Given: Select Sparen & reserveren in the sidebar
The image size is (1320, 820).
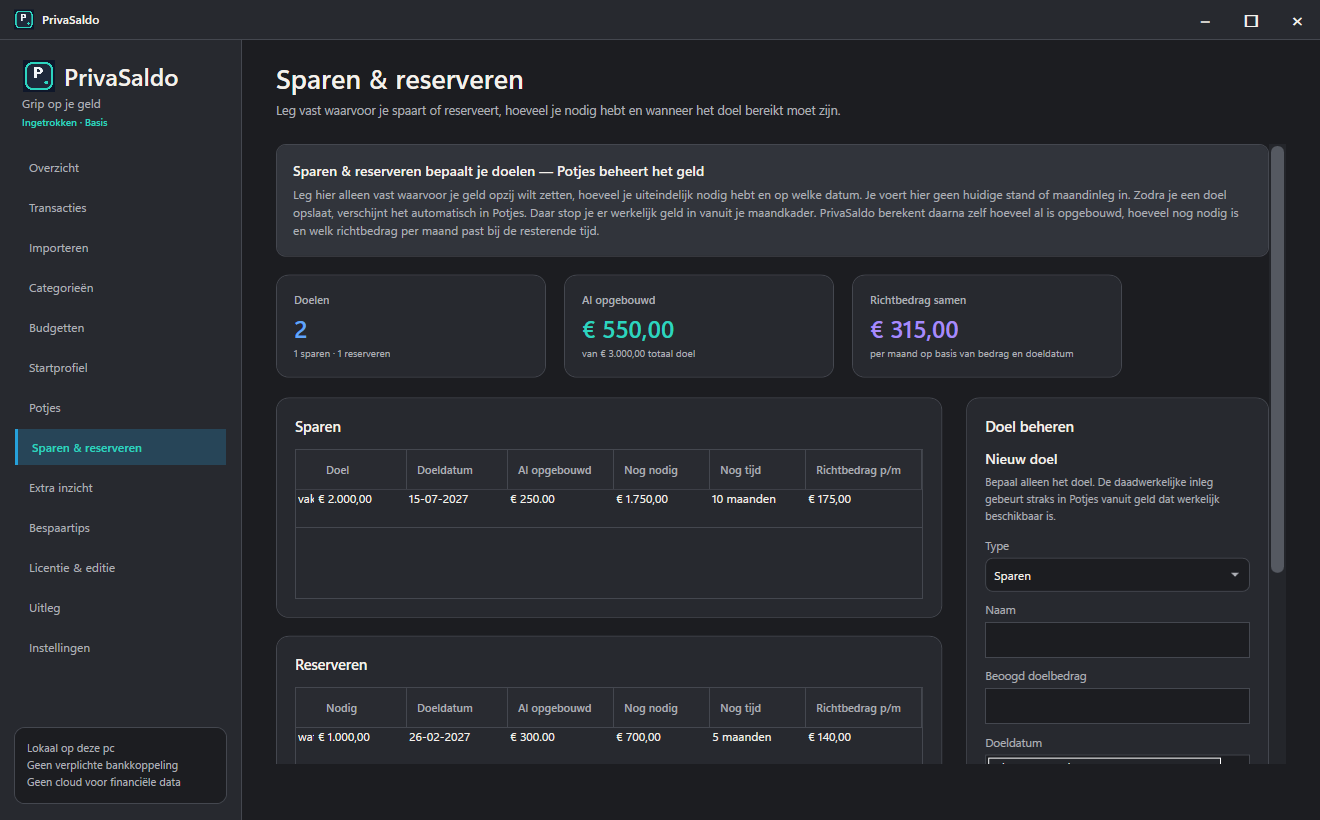Looking at the screenshot, I should 120,448.
